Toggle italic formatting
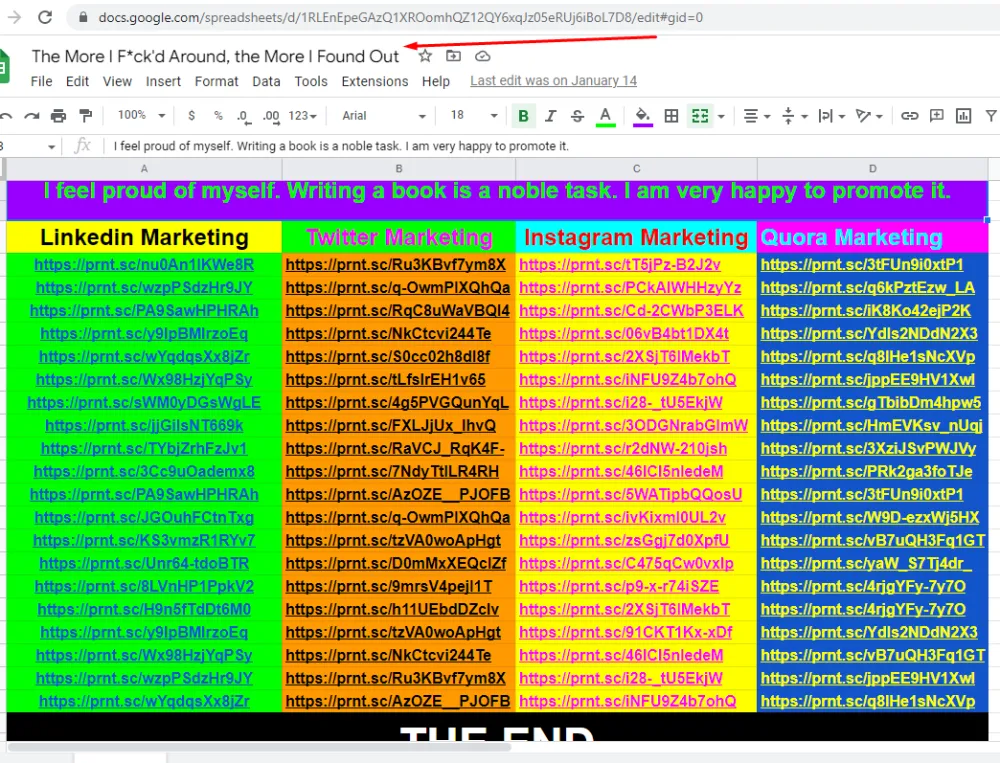Screen dimensions: 1000x763 tap(550, 116)
